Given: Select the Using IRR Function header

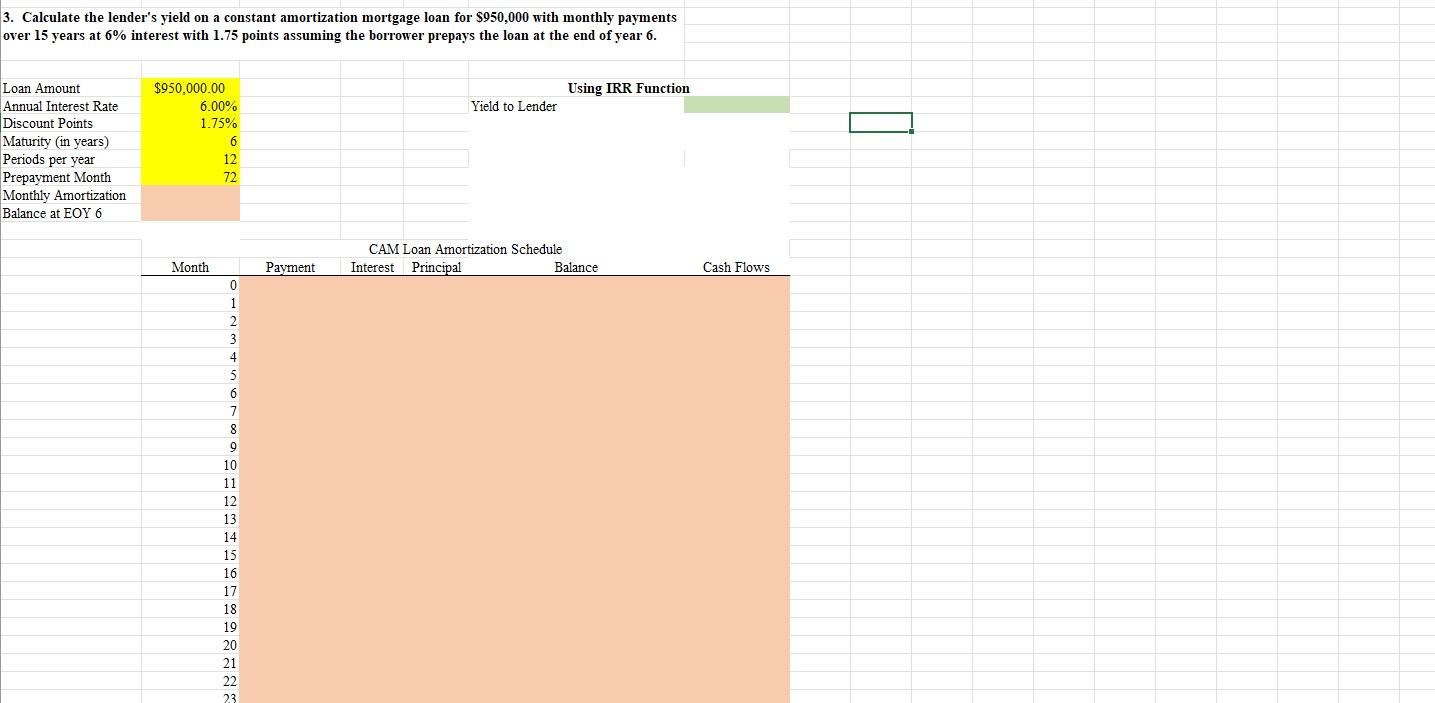Looking at the screenshot, I should pyautogui.click(x=627, y=88).
